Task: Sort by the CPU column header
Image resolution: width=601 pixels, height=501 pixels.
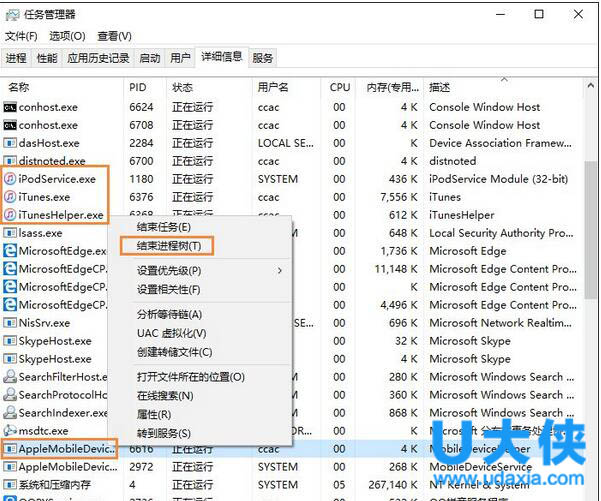Action: tap(340, 88)
